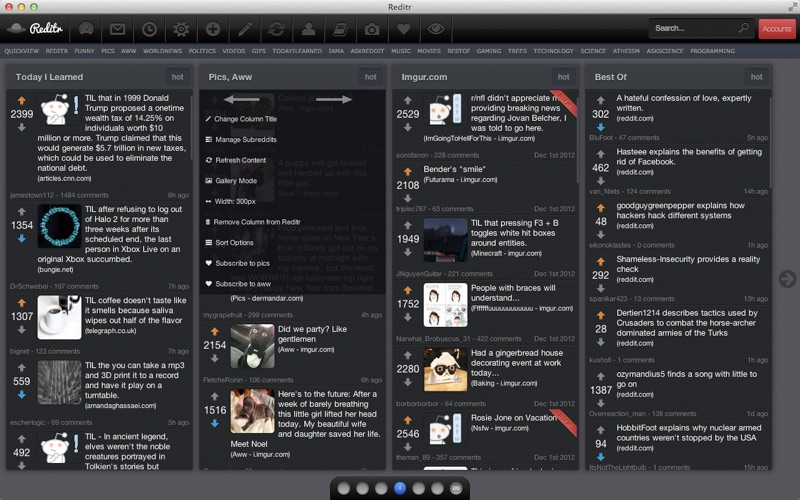Open the speedometer dashboard icon in toolbar

pyautogui.click(x=86, y=29)
